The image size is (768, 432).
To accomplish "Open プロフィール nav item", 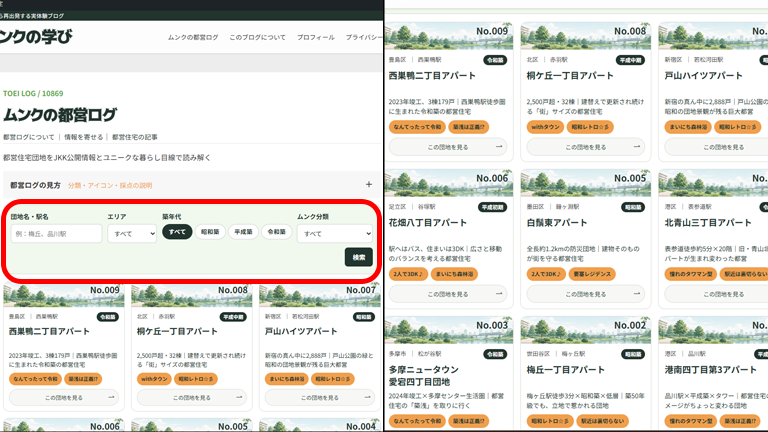I will 315,37.
